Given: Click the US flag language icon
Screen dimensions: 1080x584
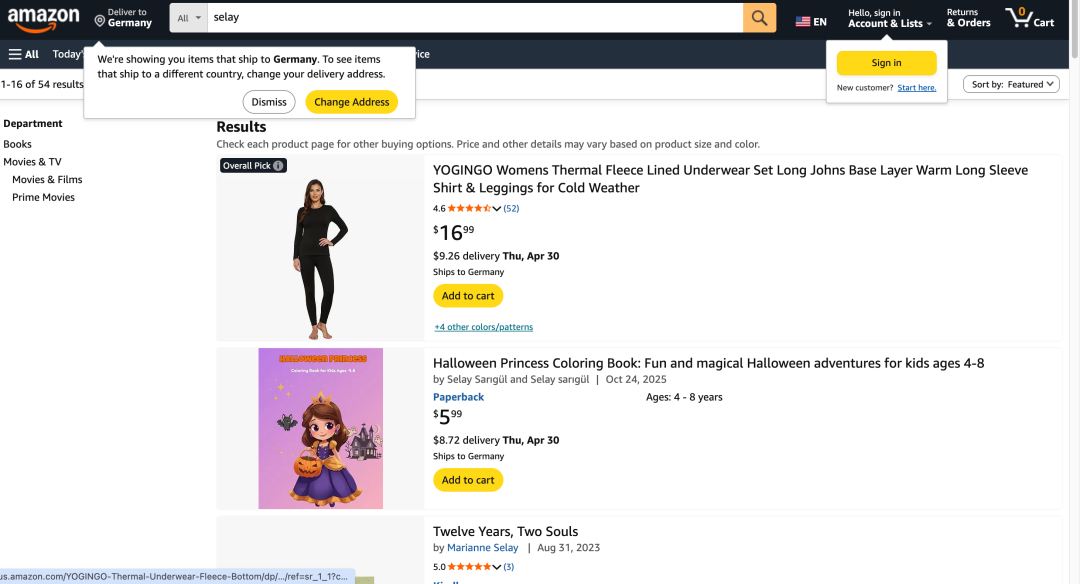Looking at the screenshot, I should tap(803, 22).
